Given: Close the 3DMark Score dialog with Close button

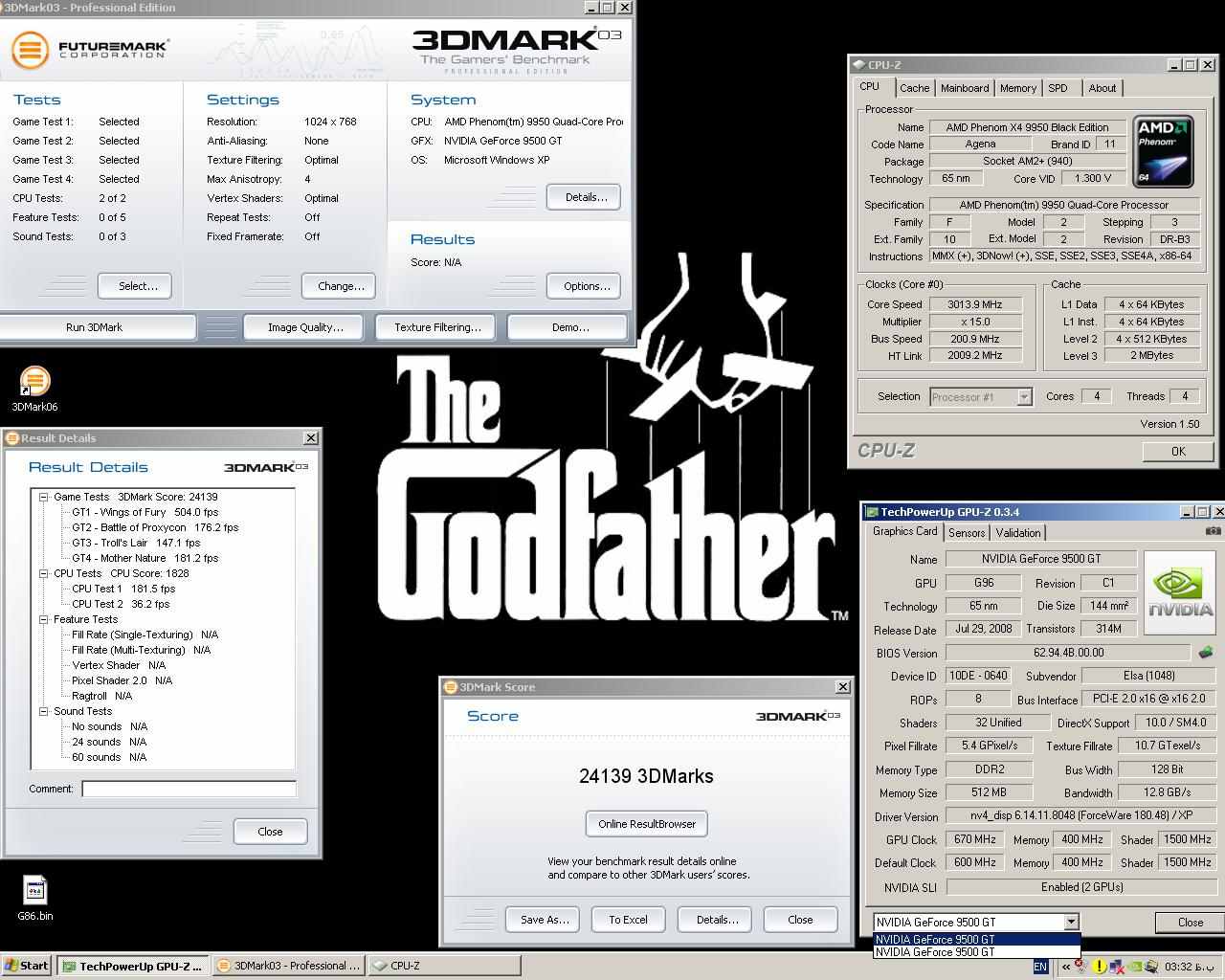Looking at the screenshot, I should [800, 920].
